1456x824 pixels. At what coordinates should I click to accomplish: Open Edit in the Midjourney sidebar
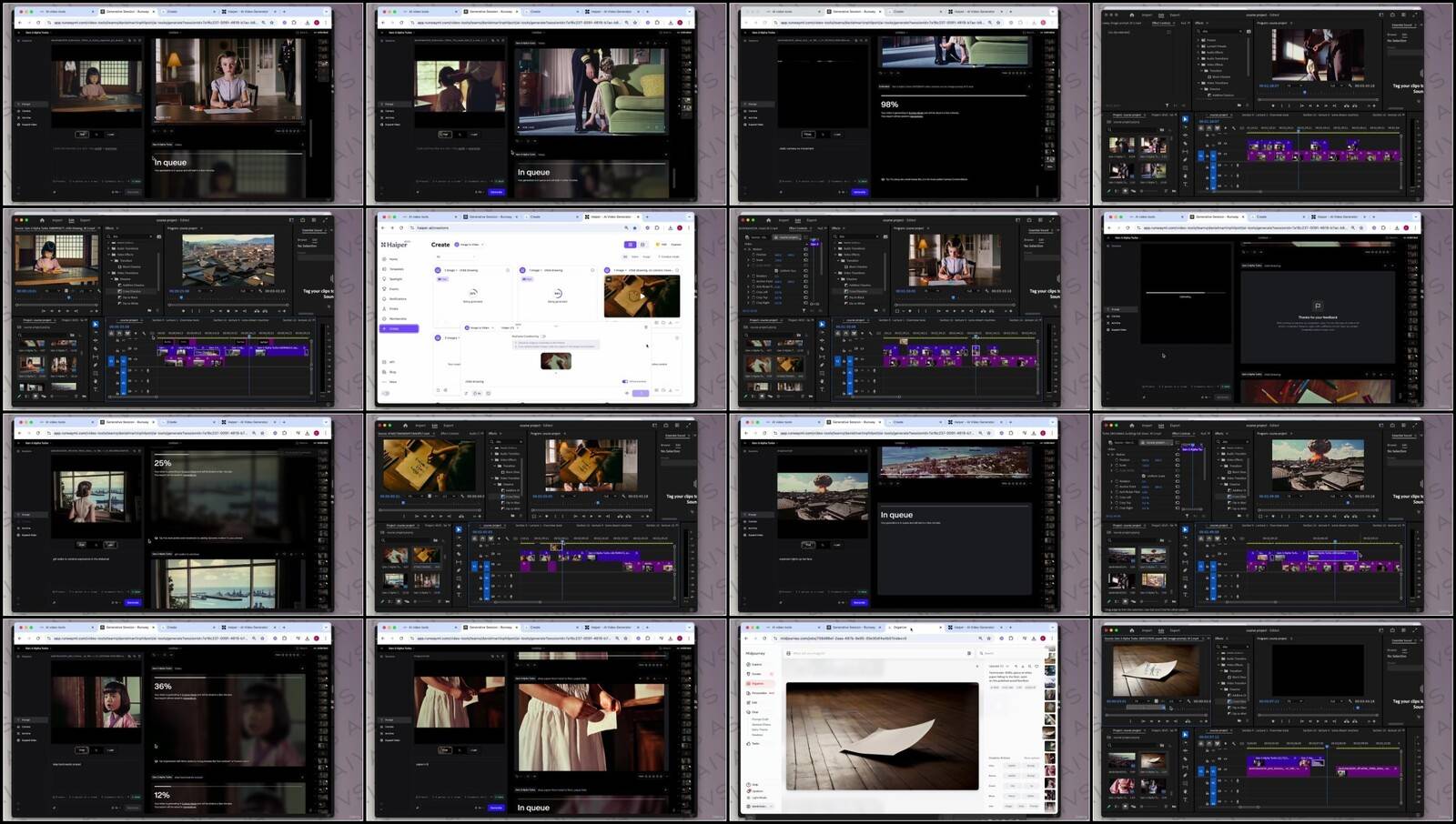(x=753, y=702)
